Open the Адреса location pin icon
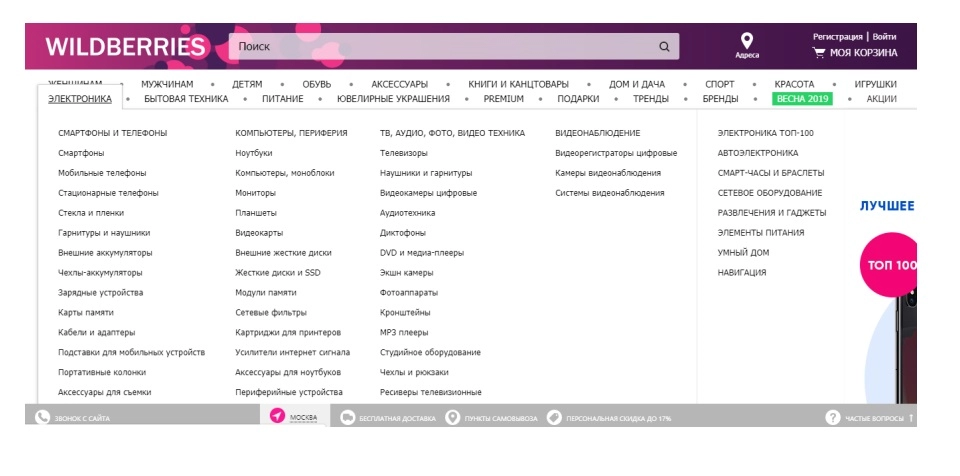The height and width of the screenshot is (476, 960). [746, 41]
